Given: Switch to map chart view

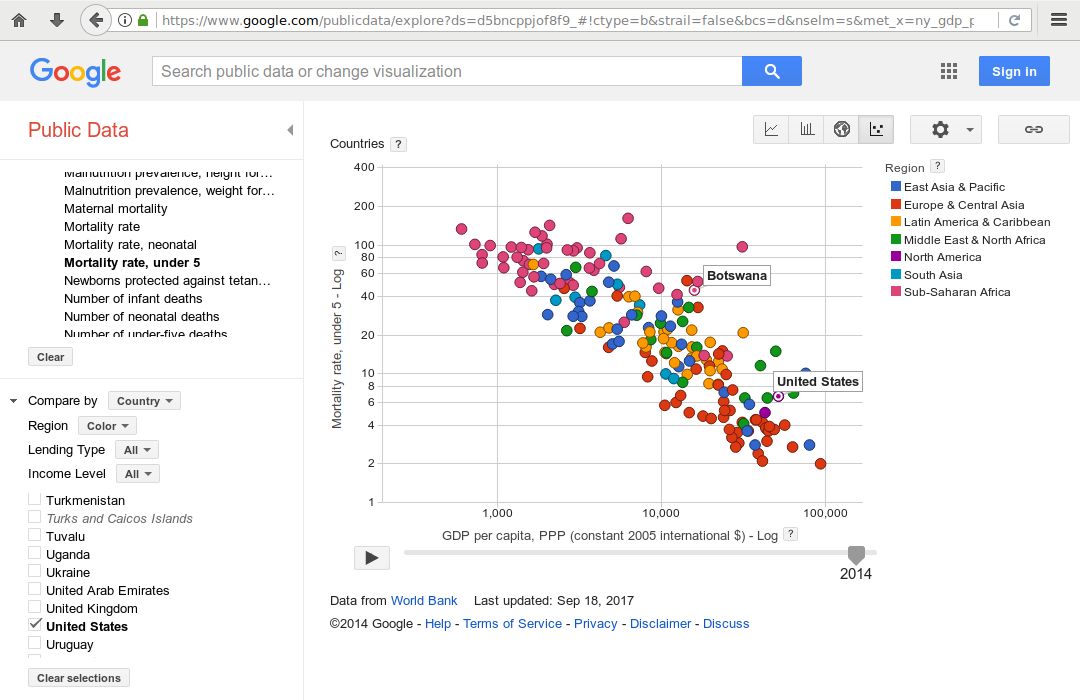Looking at the screenshot, I should 841,129.
